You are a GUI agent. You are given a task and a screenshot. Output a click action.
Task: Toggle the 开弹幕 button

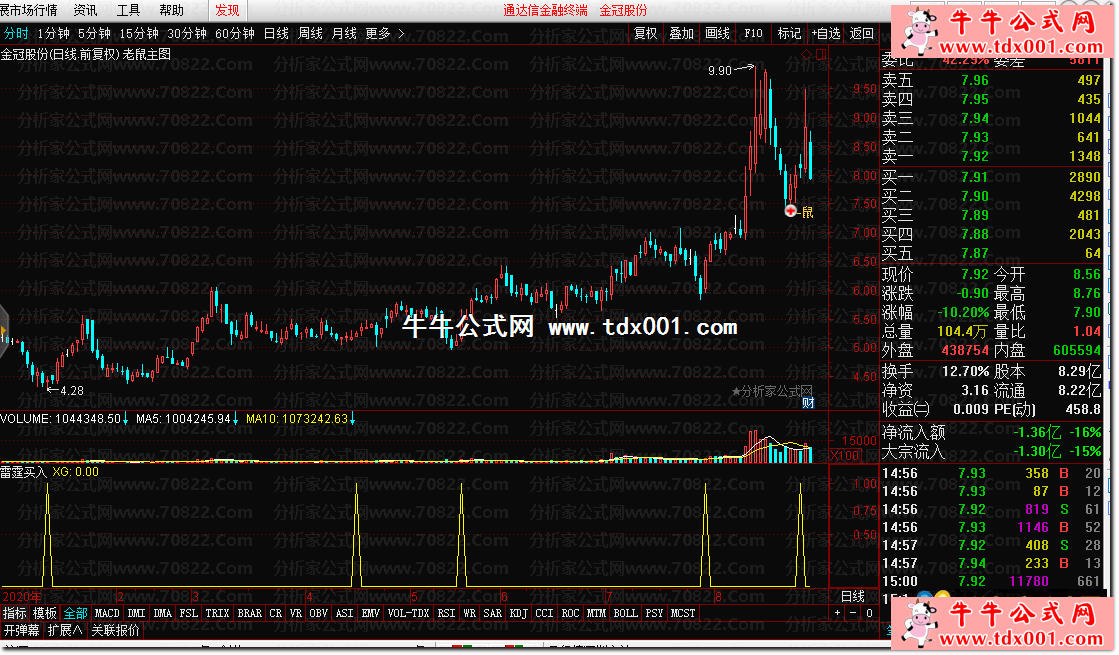[x=22, y=630]
